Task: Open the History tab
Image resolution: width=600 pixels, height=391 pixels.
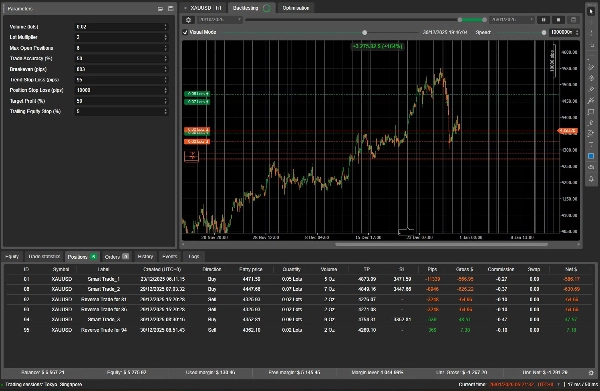Action: [145, 257]
